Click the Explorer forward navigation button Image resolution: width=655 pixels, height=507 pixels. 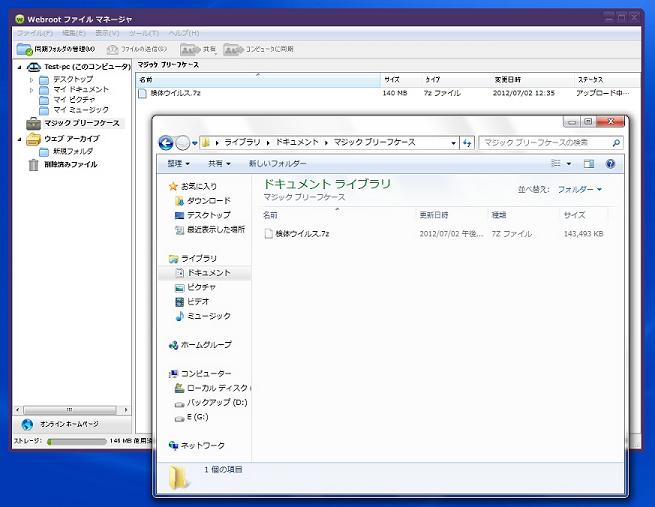[182, 143]
